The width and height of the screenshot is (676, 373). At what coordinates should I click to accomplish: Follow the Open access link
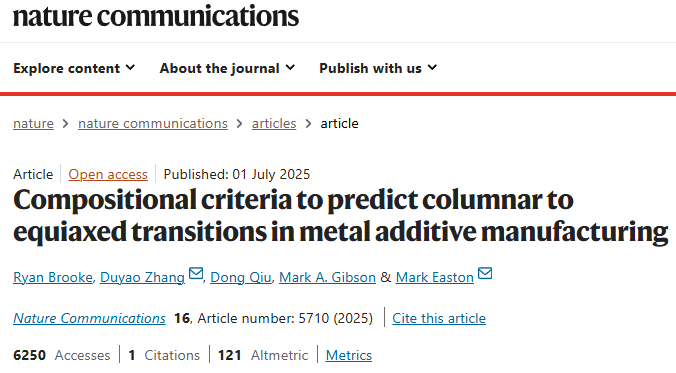[x=108, y=174]
